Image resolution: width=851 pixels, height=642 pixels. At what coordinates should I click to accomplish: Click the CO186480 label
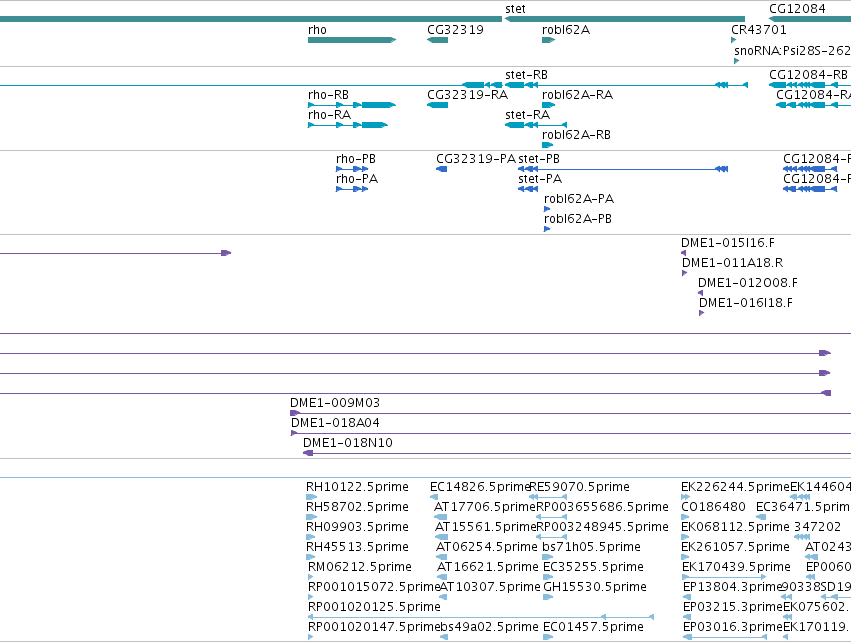[713, 507]
